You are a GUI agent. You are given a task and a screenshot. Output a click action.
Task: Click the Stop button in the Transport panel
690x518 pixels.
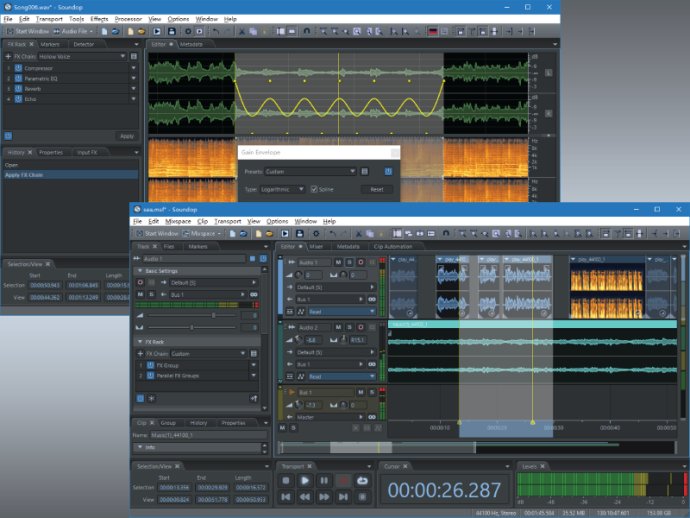point(286,481)
